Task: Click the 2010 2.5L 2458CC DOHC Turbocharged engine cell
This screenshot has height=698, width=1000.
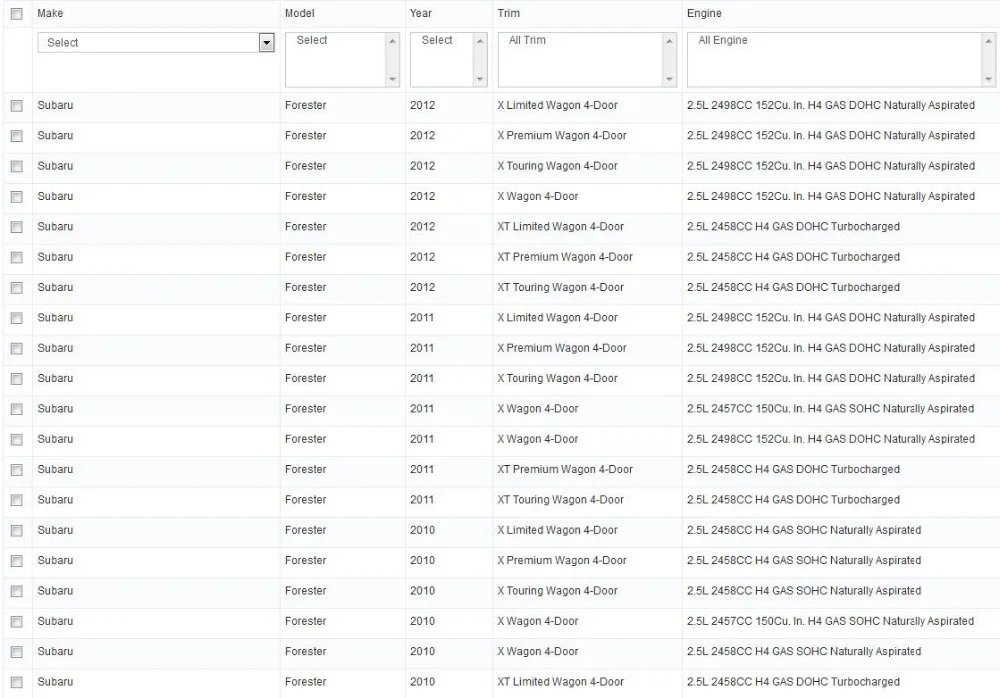Action: (x=793, y=682)
